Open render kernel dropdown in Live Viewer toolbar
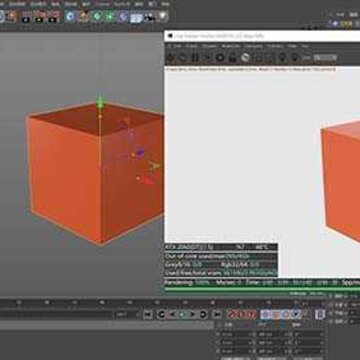The image size is (360, 360). 325,58
